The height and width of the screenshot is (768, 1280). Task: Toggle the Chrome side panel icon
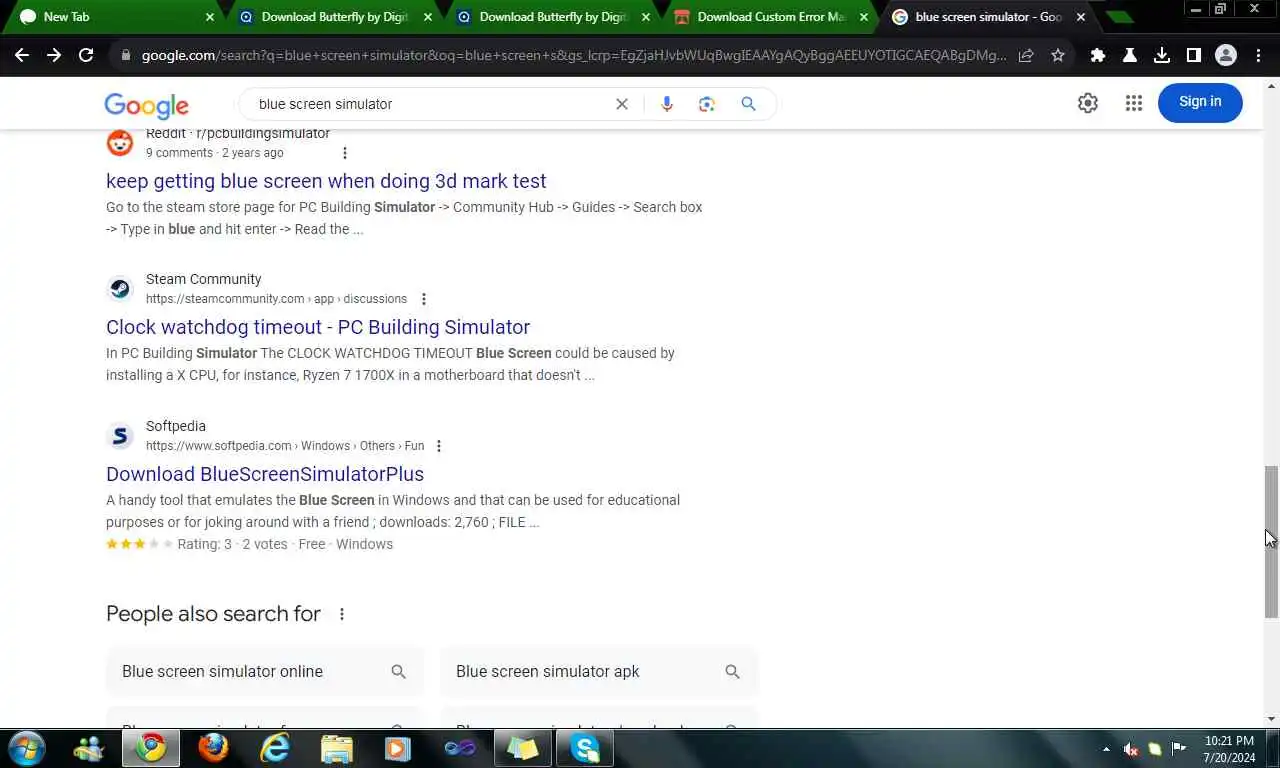[1193, 56]
